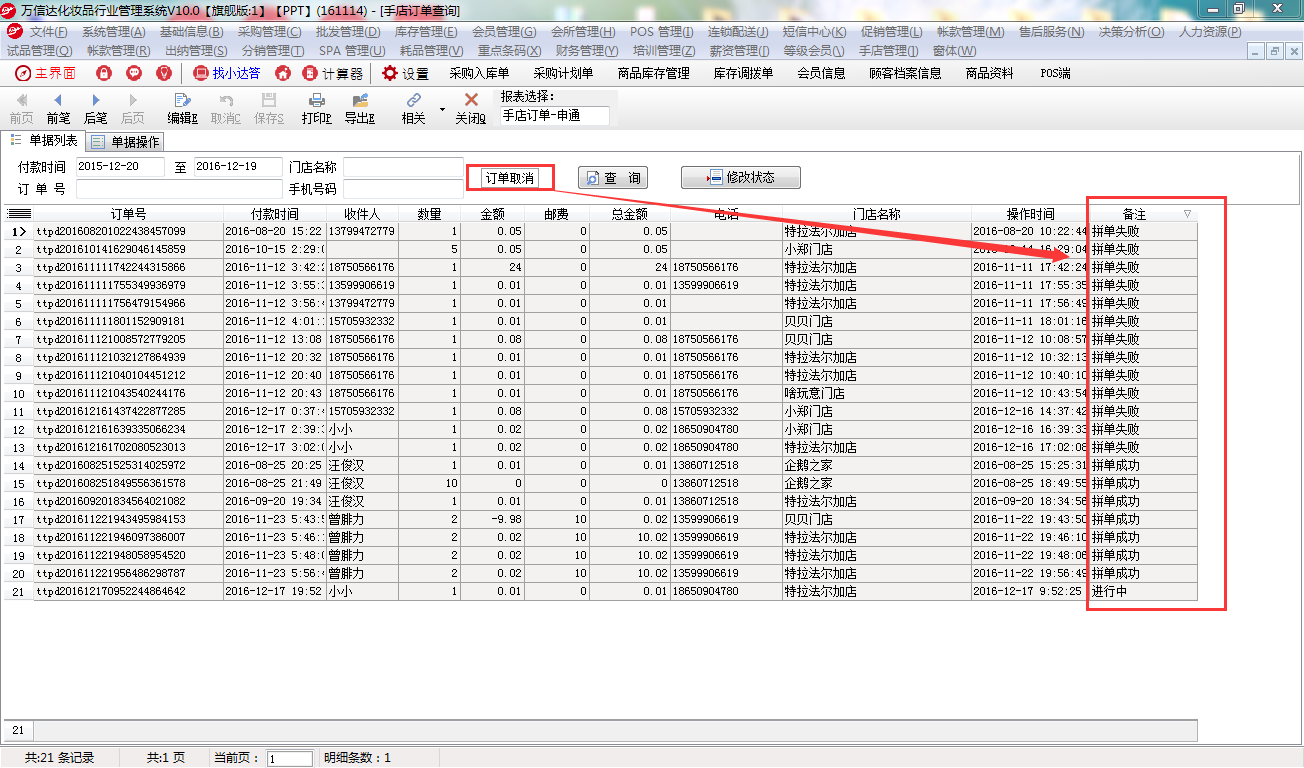Open 商品资料 shortcut

pyautogui.click(x=989, y=73)
